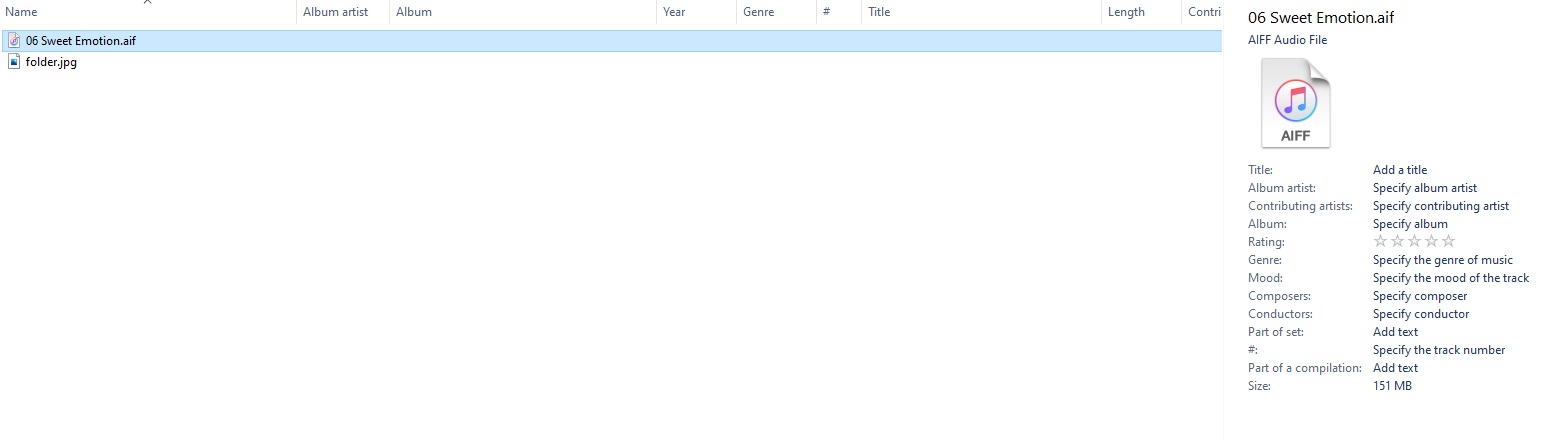Click the sort arrow above Name column
The image size is (1560, 441).
(x=148, y=2)
